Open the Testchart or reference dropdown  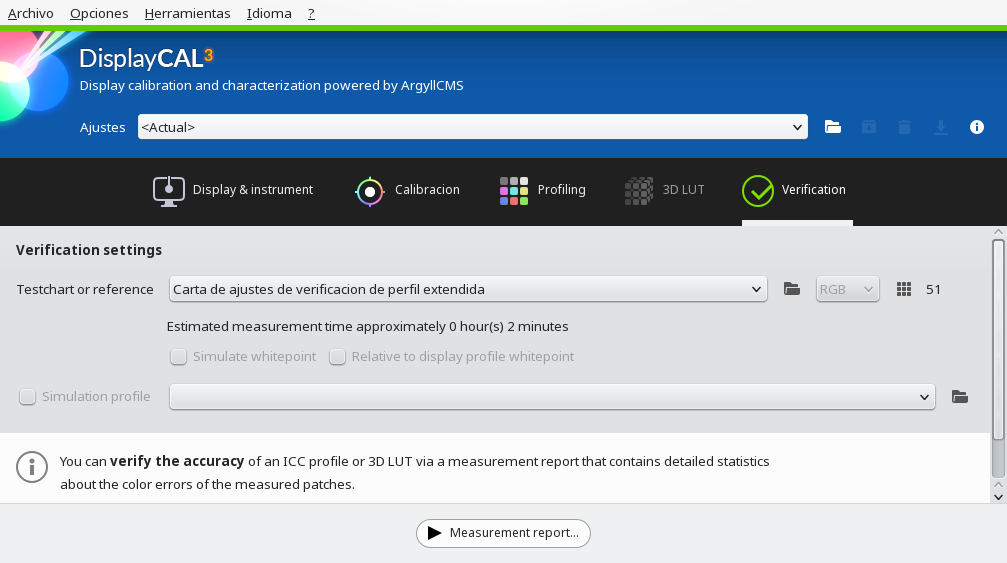[467, 289]
